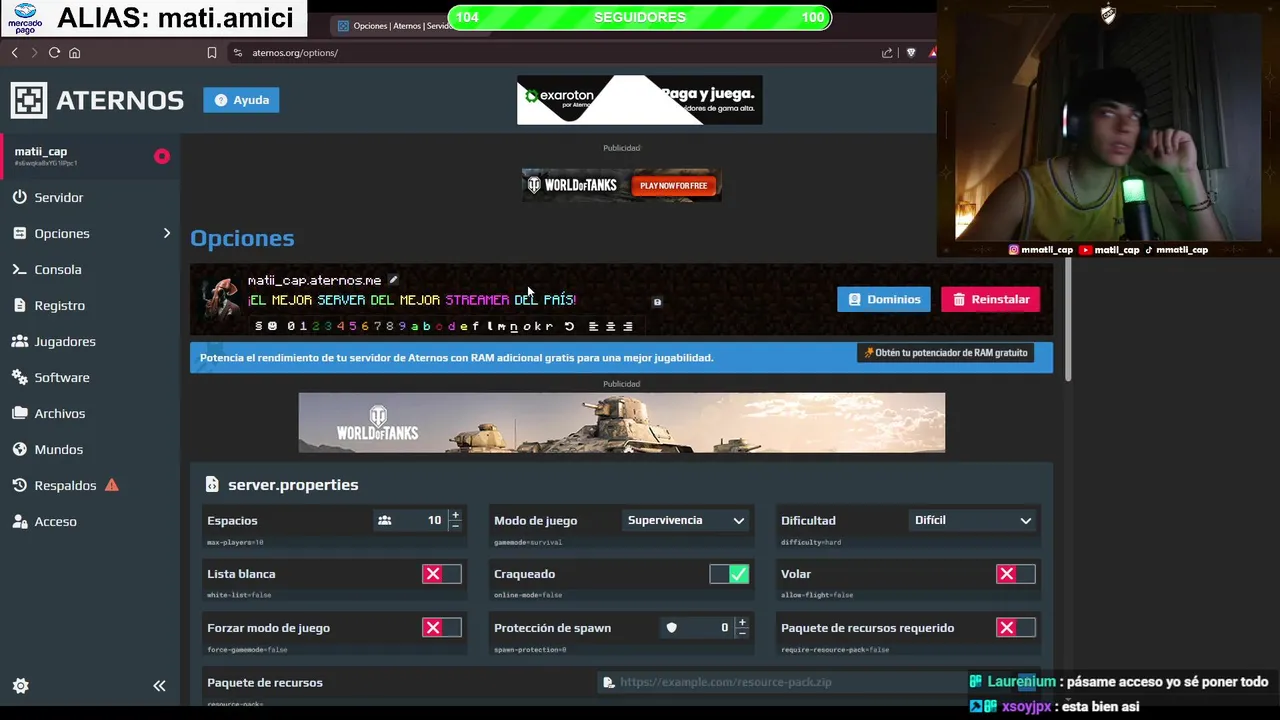Open the emoji picker in MOTD toolbar
The height and width of the screenshot is (720, 1280).
point(272,326)
